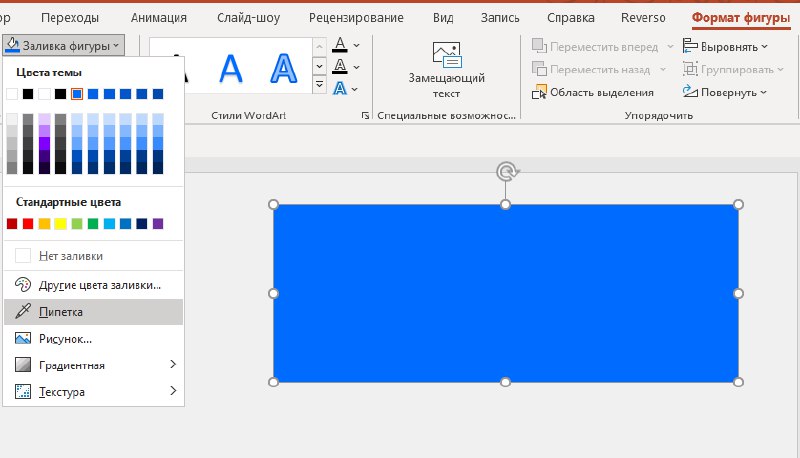Click the rectangle's bottom middle sizing handle
800x458 pixels.
point(506,382)
